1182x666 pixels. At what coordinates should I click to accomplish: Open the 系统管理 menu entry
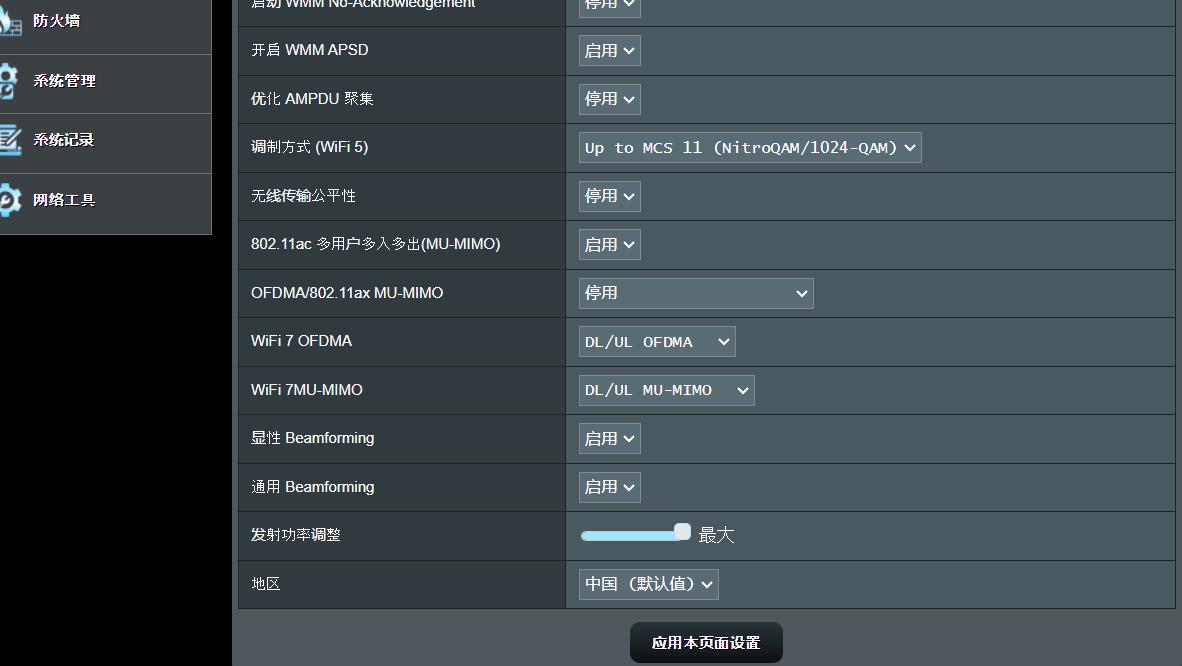point(65,81)
